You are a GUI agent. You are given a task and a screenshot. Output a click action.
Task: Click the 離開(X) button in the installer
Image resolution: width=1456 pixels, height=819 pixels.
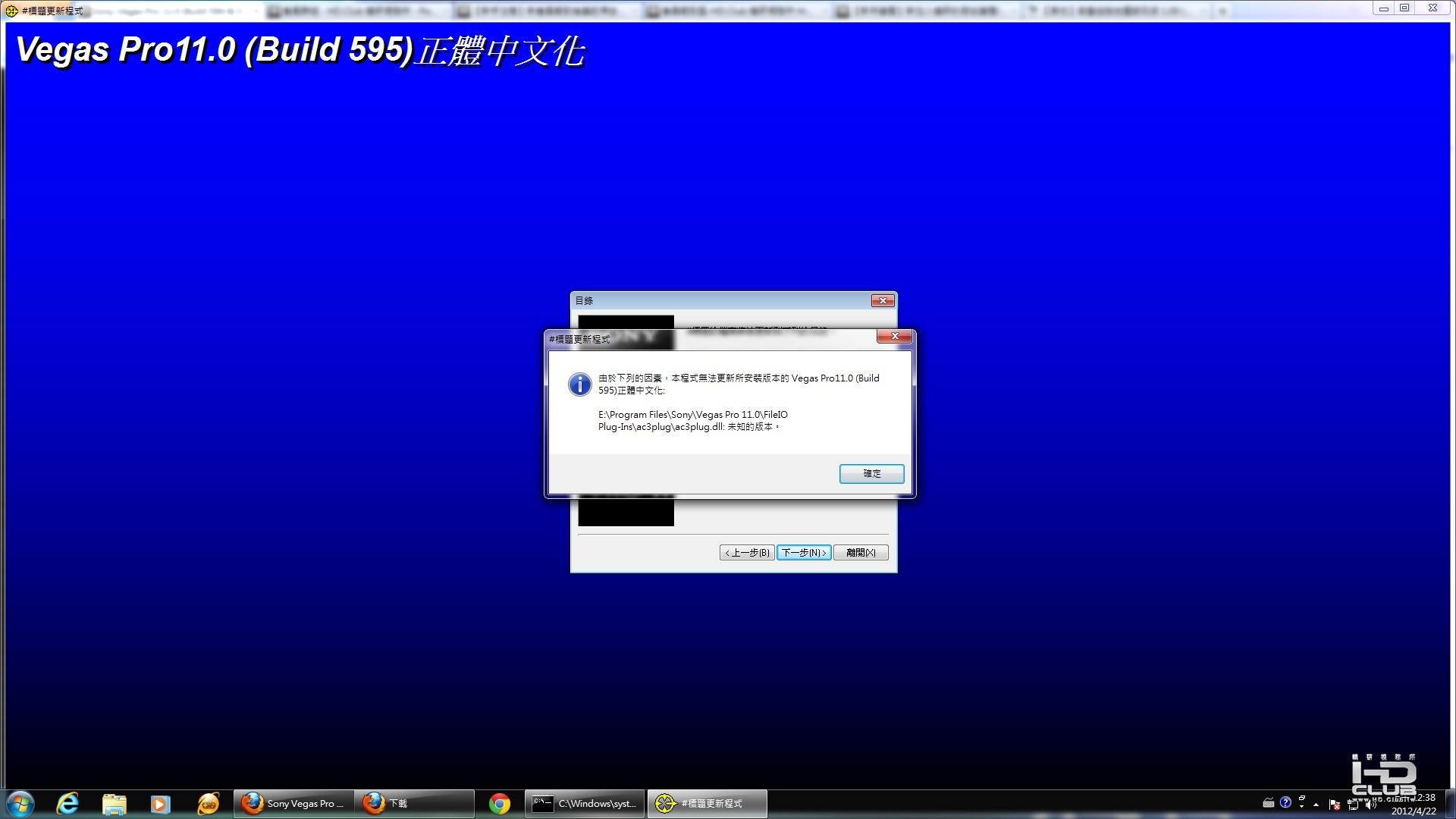pos(861,553)
